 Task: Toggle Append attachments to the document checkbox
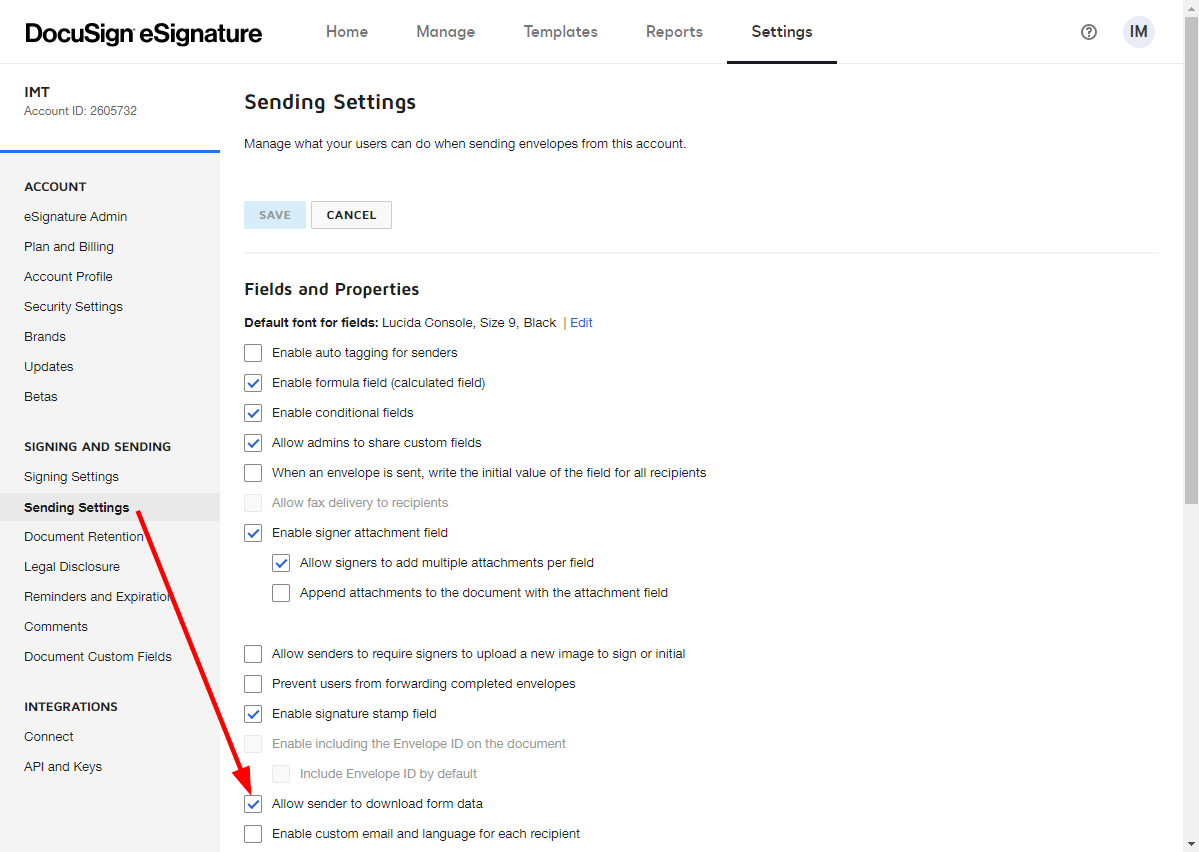click(281, 593)
